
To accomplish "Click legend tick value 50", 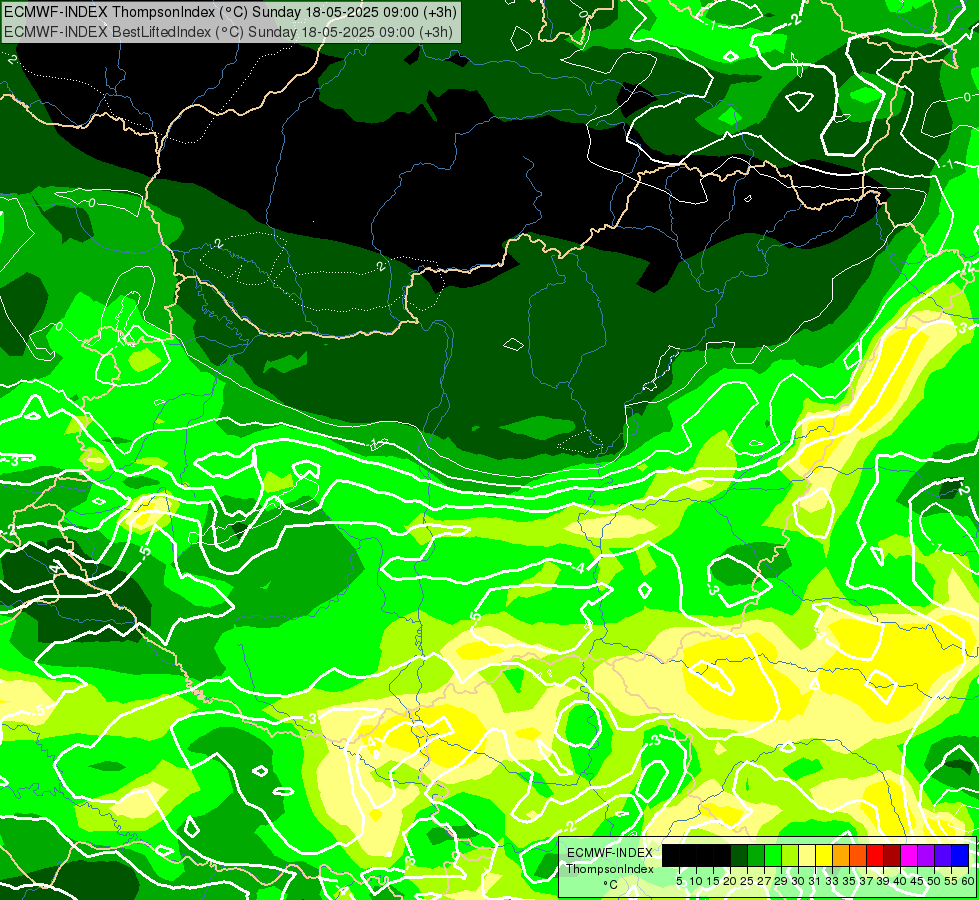I will 935,881.
